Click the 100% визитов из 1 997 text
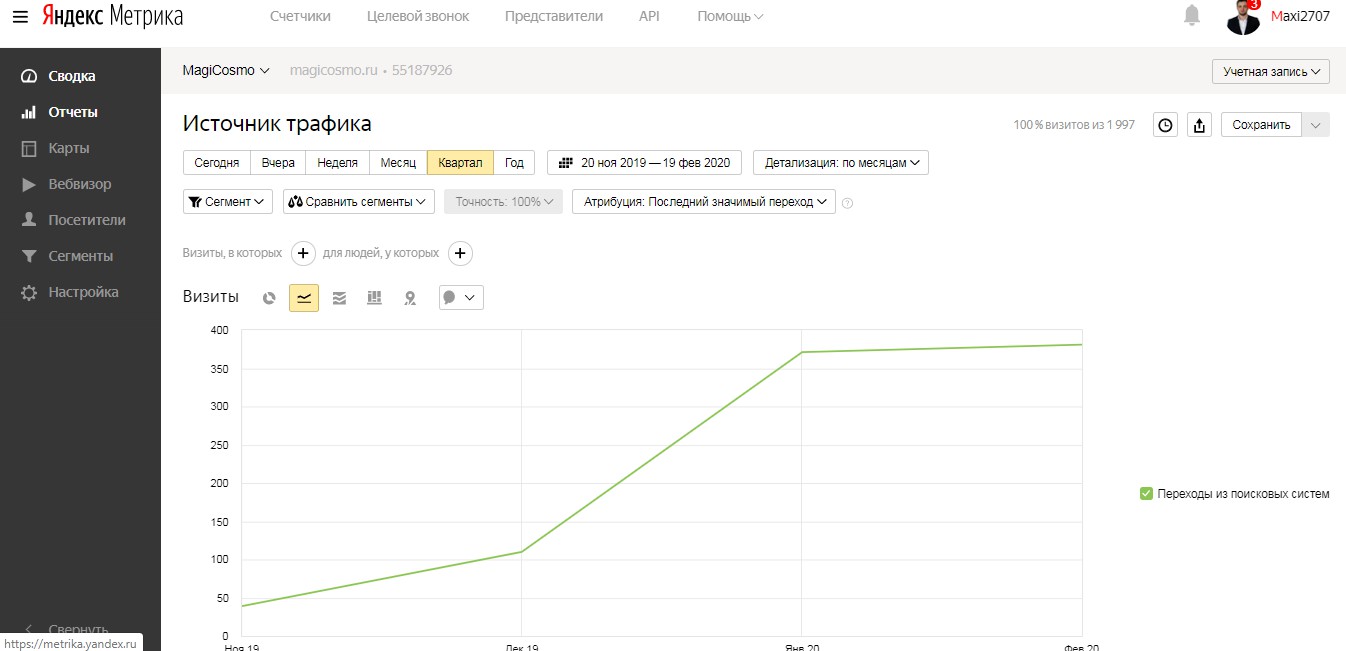1346x651 pixels. coord(1074,125)
